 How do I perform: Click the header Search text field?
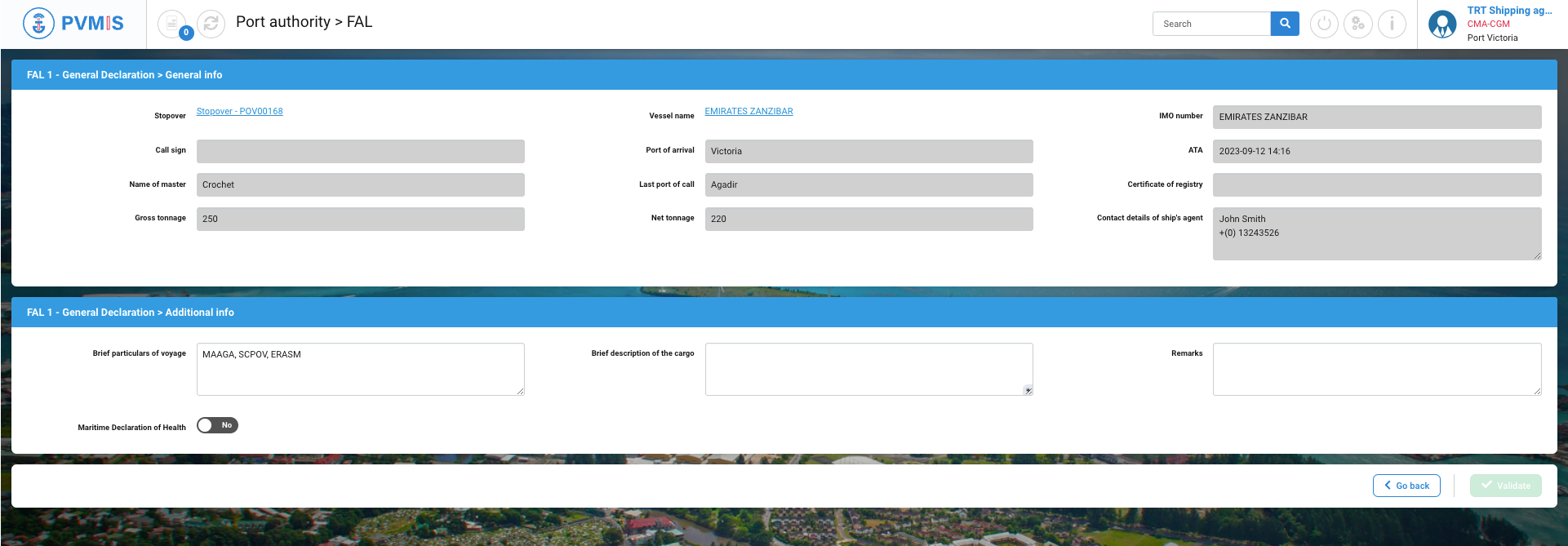coord(1211,24)
